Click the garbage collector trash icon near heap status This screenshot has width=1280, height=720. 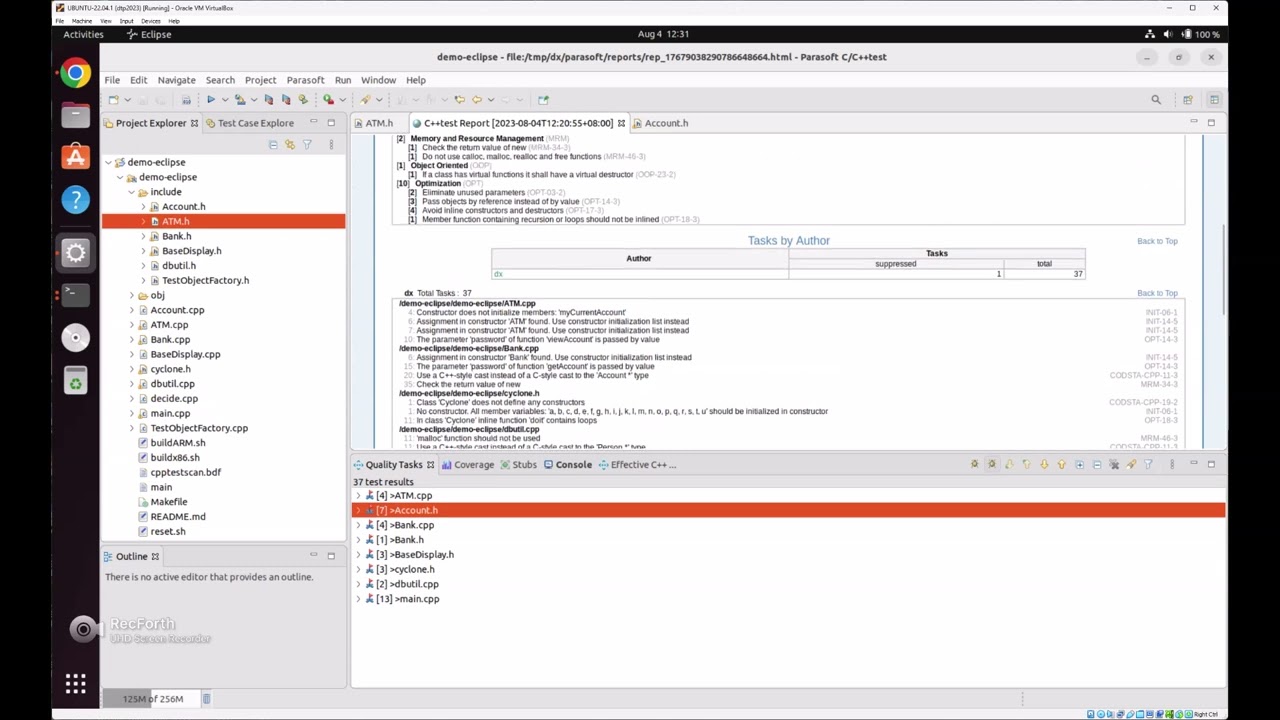206,699
